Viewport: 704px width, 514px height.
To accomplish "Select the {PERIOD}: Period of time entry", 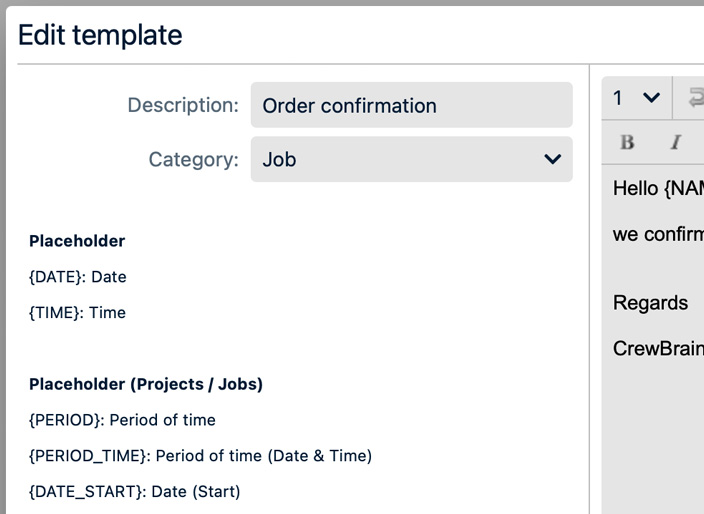I will pos(122,420).
